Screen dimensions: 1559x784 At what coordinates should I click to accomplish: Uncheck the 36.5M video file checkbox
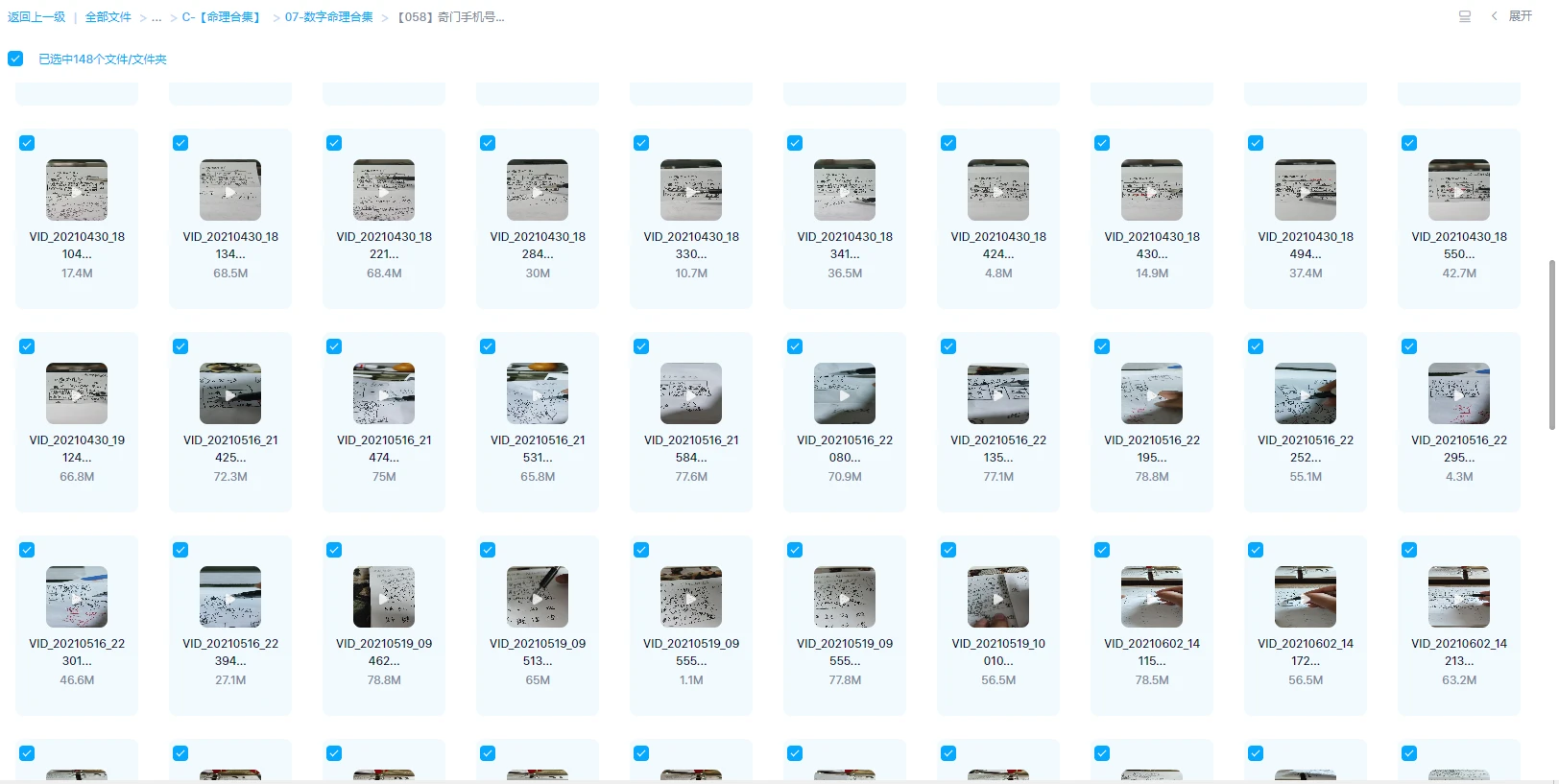point(795,143)
